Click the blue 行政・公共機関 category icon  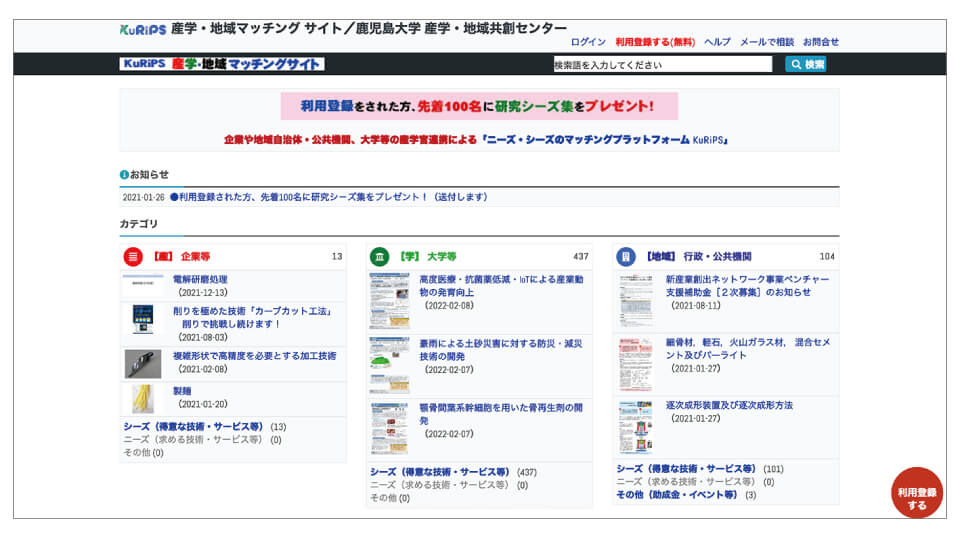626,257
